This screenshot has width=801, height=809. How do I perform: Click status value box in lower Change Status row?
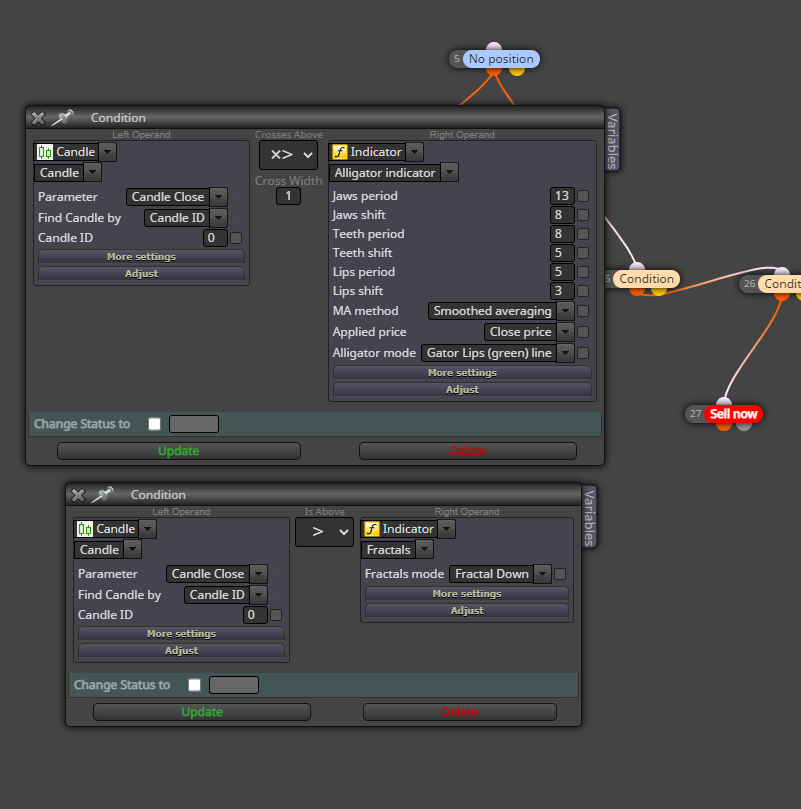pyautogui.click(x=234, y=685)
